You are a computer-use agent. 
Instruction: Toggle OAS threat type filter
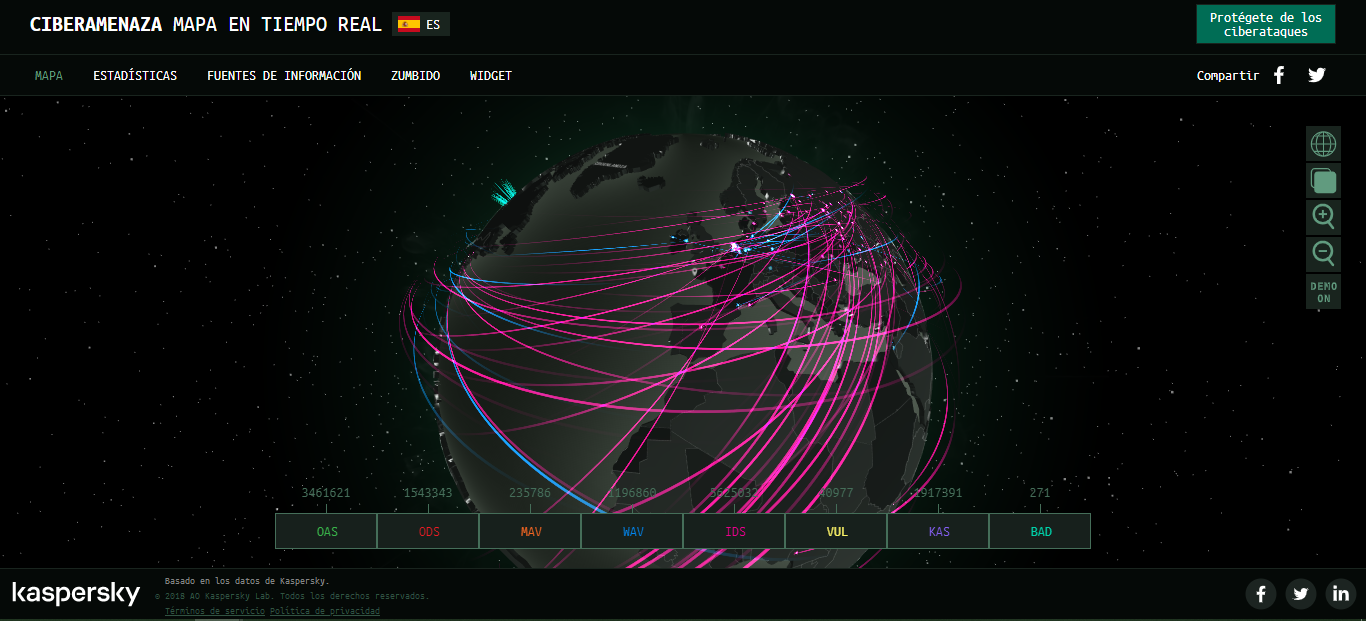click(327, 531)
